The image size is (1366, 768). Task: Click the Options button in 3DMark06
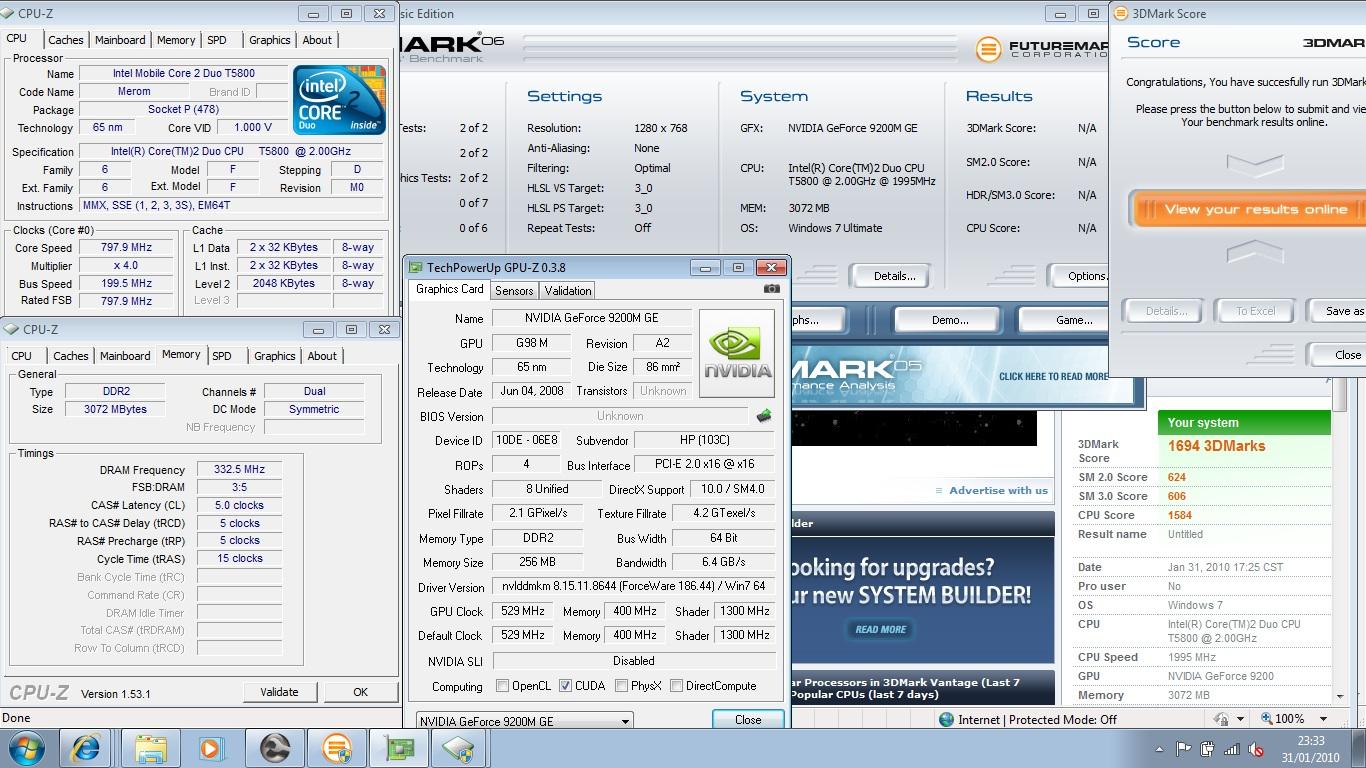[x=1080, y=276]
